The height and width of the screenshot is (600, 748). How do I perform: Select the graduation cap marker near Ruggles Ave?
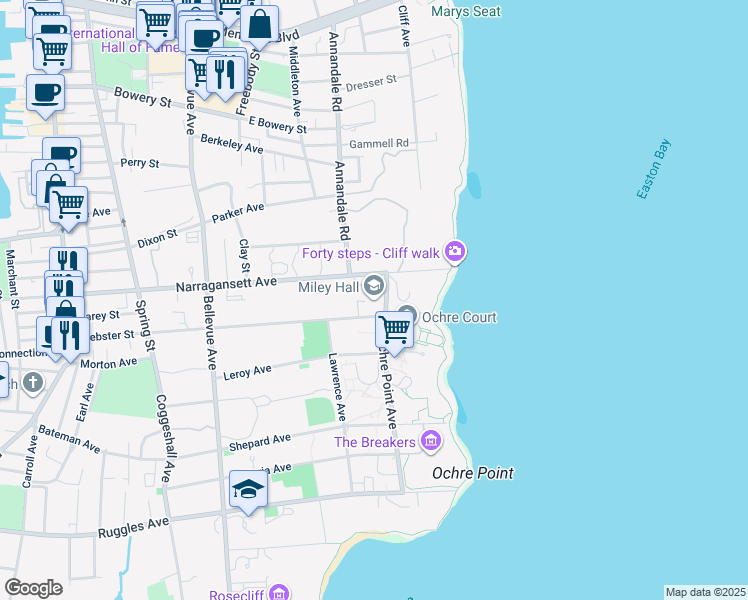pyautogui.click(x=248, y=489)
